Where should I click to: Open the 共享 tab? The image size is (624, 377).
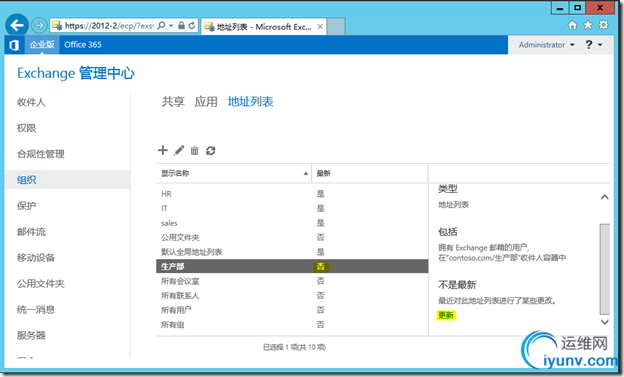(x=173, y=102)
